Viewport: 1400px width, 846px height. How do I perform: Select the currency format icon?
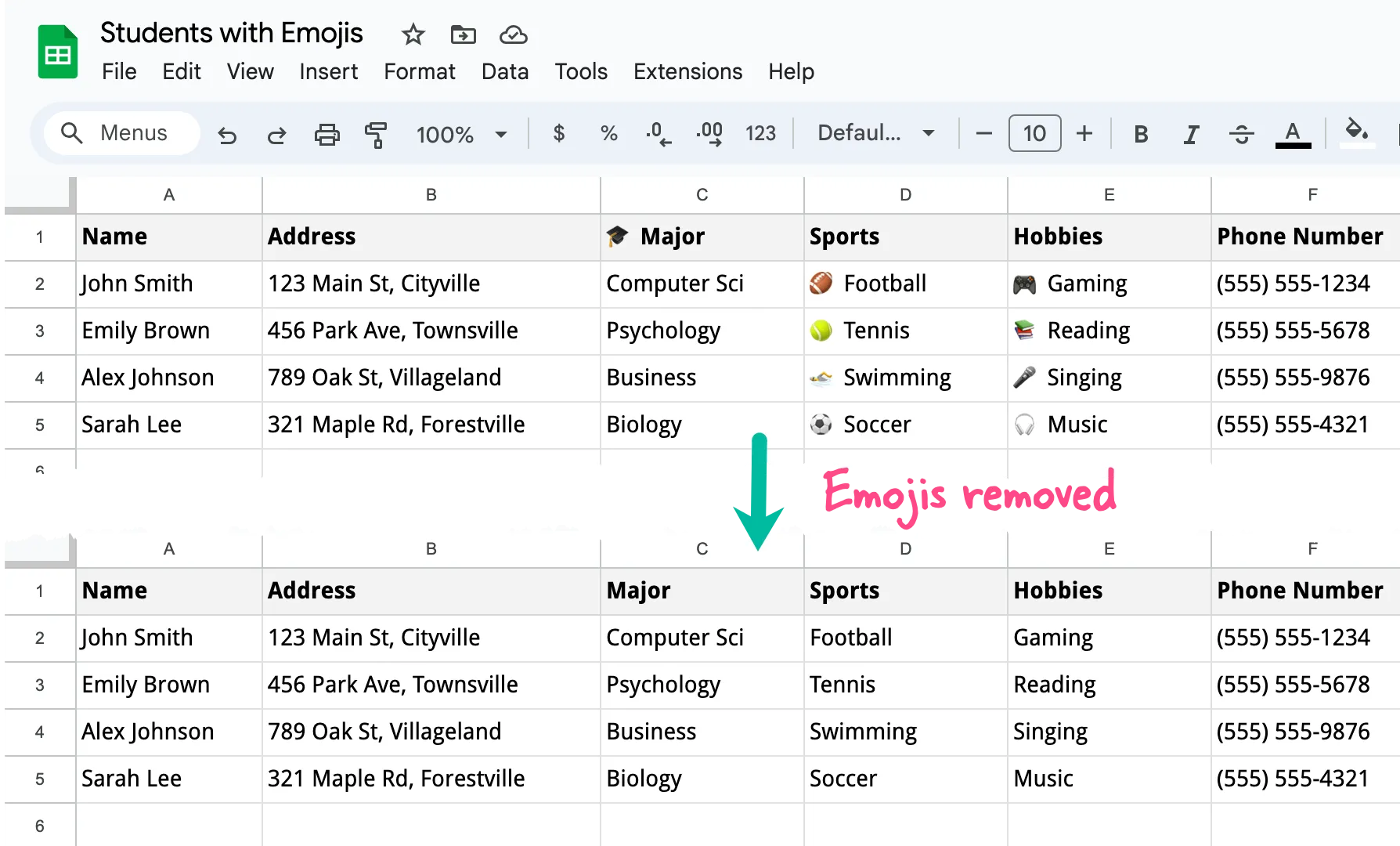[559, 133]
